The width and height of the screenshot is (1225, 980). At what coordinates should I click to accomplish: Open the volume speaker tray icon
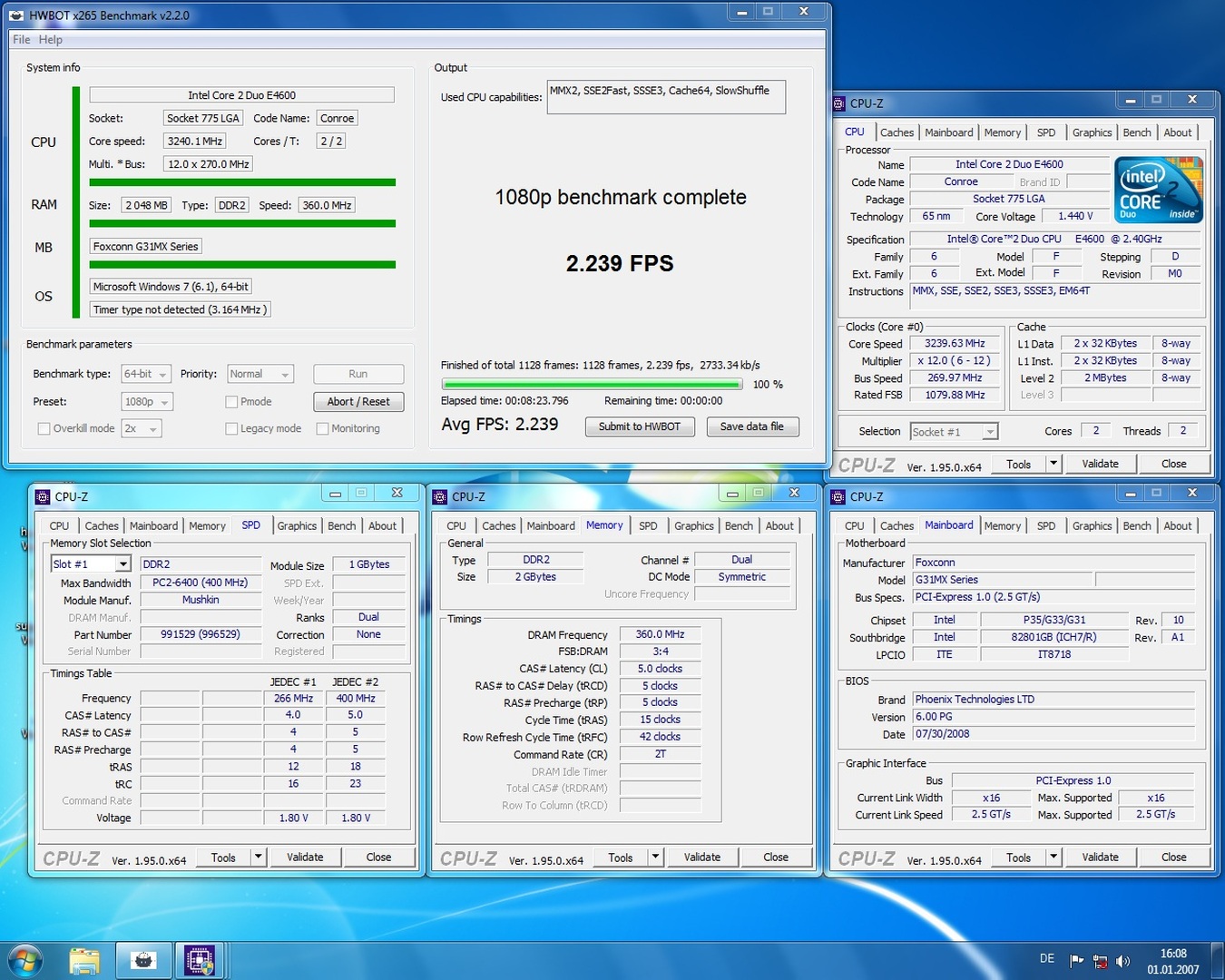[x=1122, y=960]
